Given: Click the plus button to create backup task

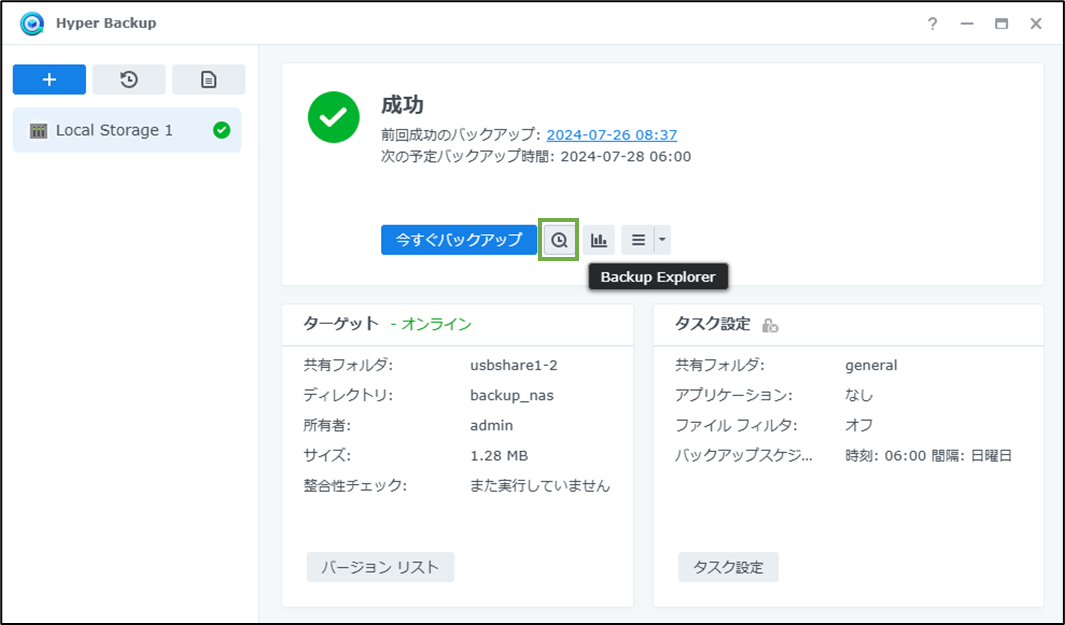Looking at the screenshot, I should point(49,79).
